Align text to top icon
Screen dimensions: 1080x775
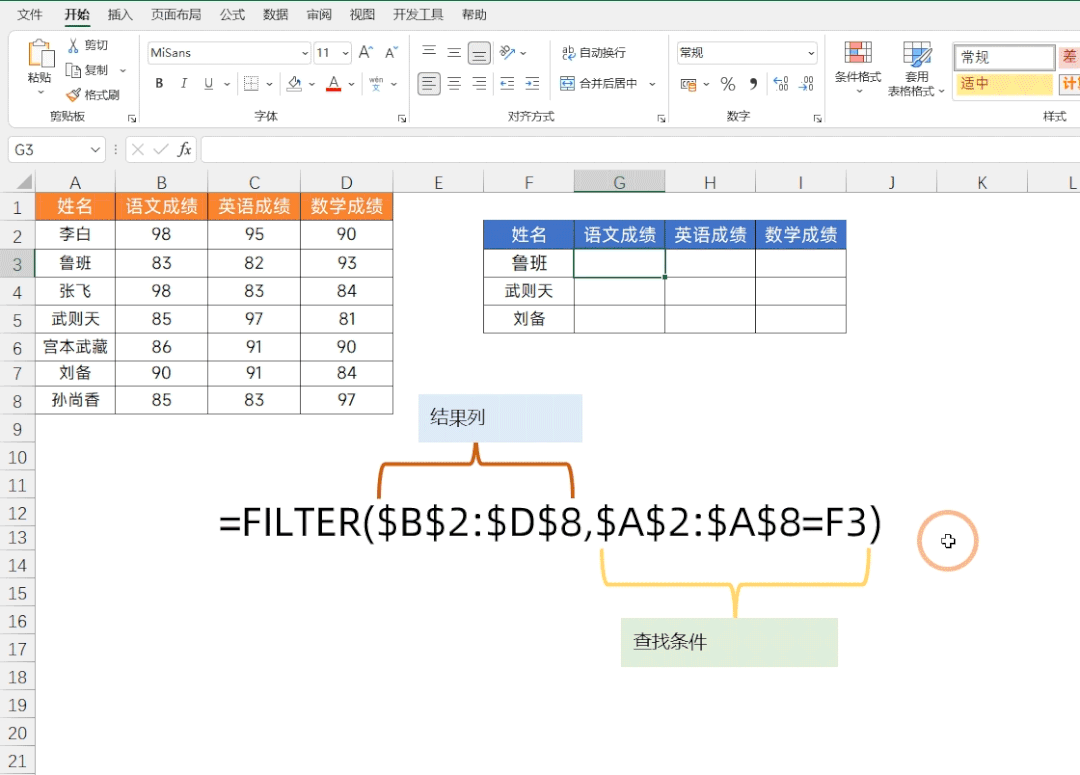click(428, 52)
